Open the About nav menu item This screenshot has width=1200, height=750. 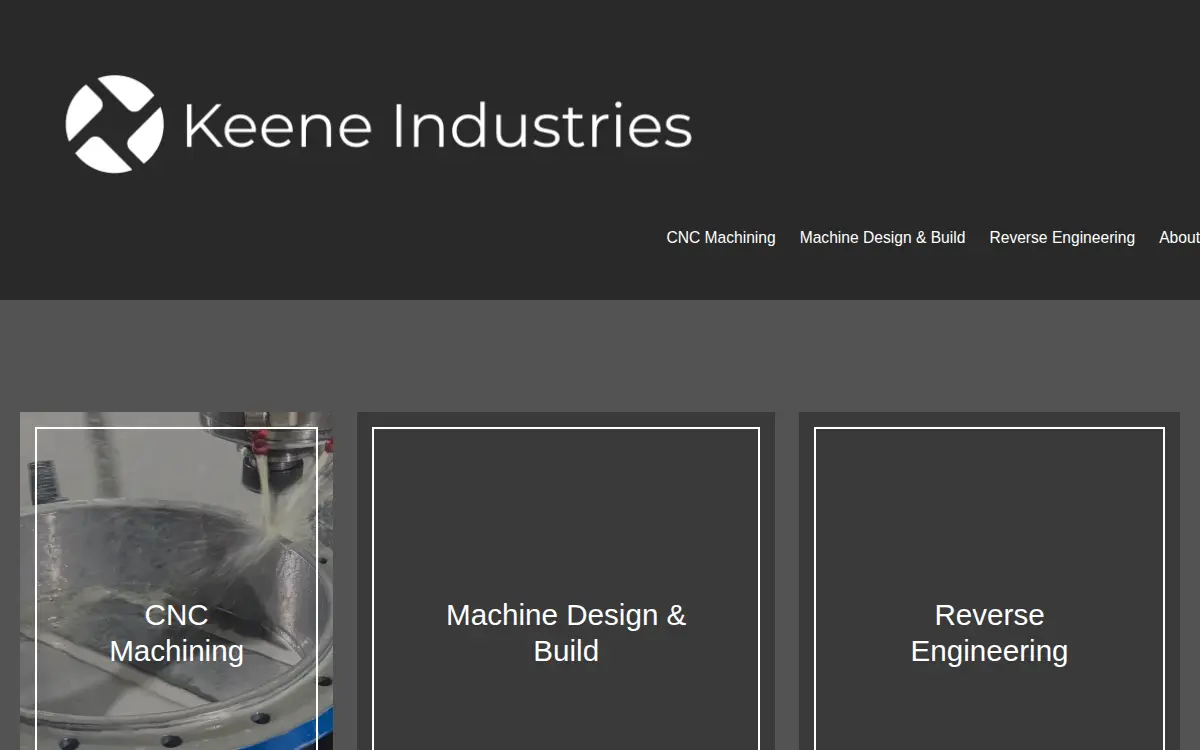point(1179,238)
